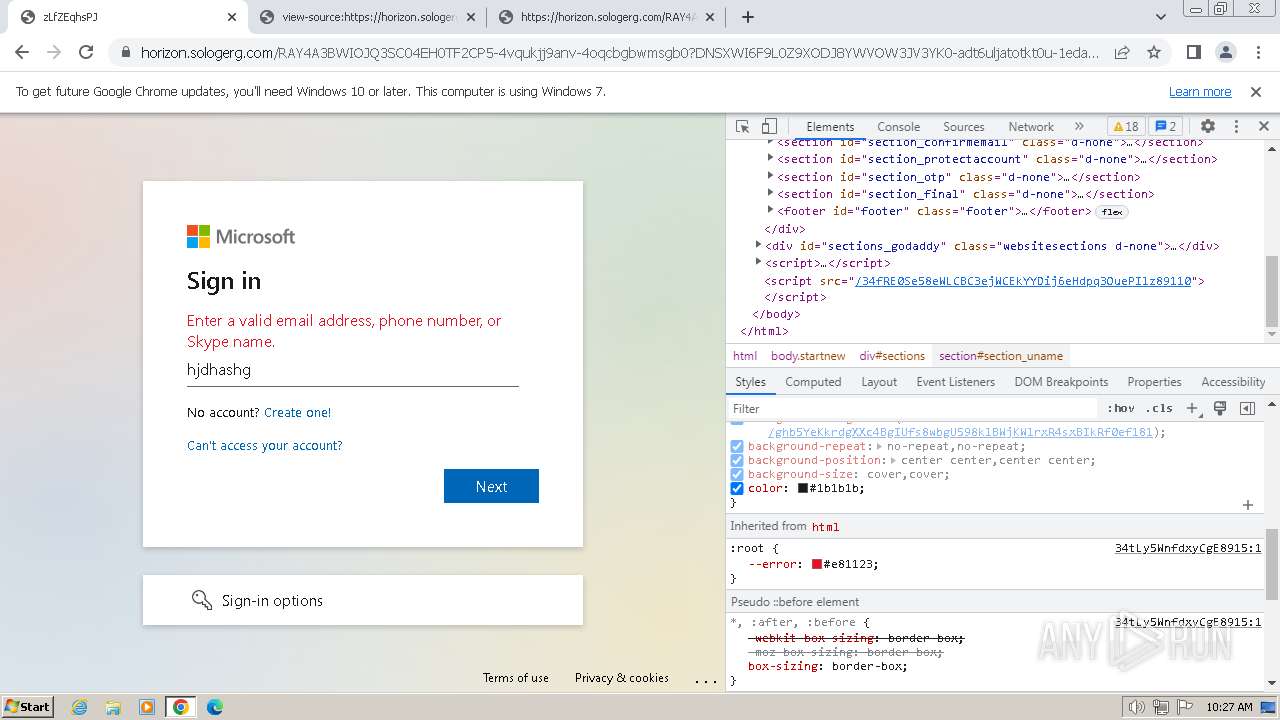
Task: Open Can't access your account link
Action: tap(265, 445)
